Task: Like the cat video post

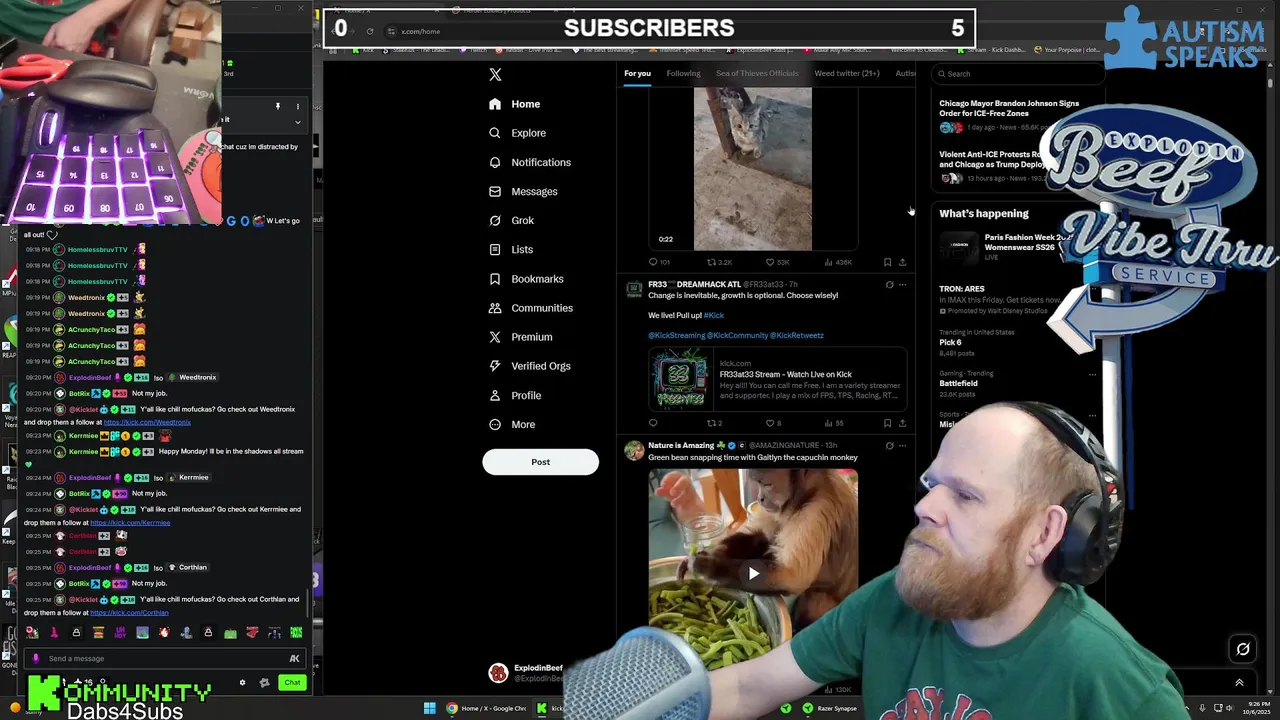Action: coord(776,262)
